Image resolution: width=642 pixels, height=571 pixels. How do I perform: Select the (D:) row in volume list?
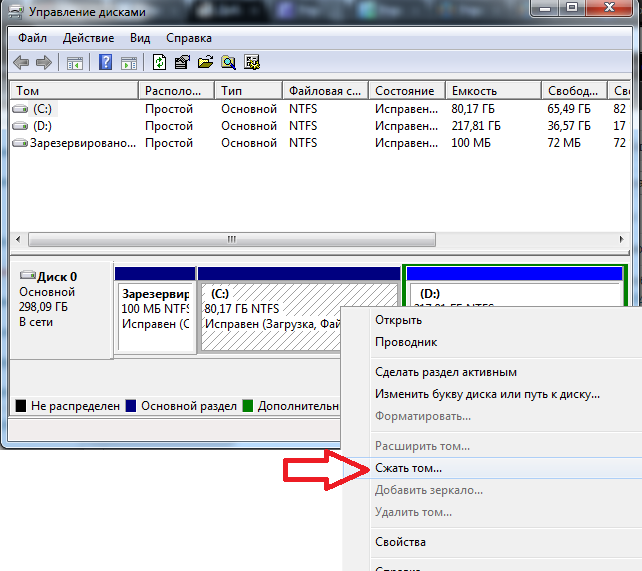click(x=42, y=125)
